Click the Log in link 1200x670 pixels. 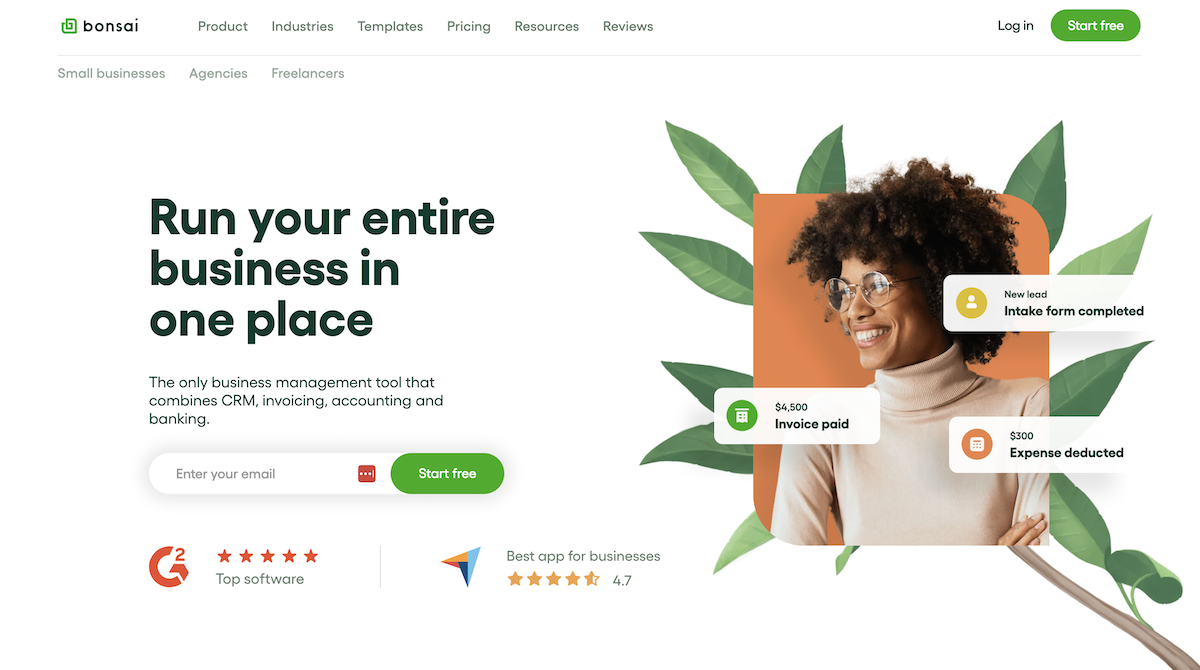1016,26
